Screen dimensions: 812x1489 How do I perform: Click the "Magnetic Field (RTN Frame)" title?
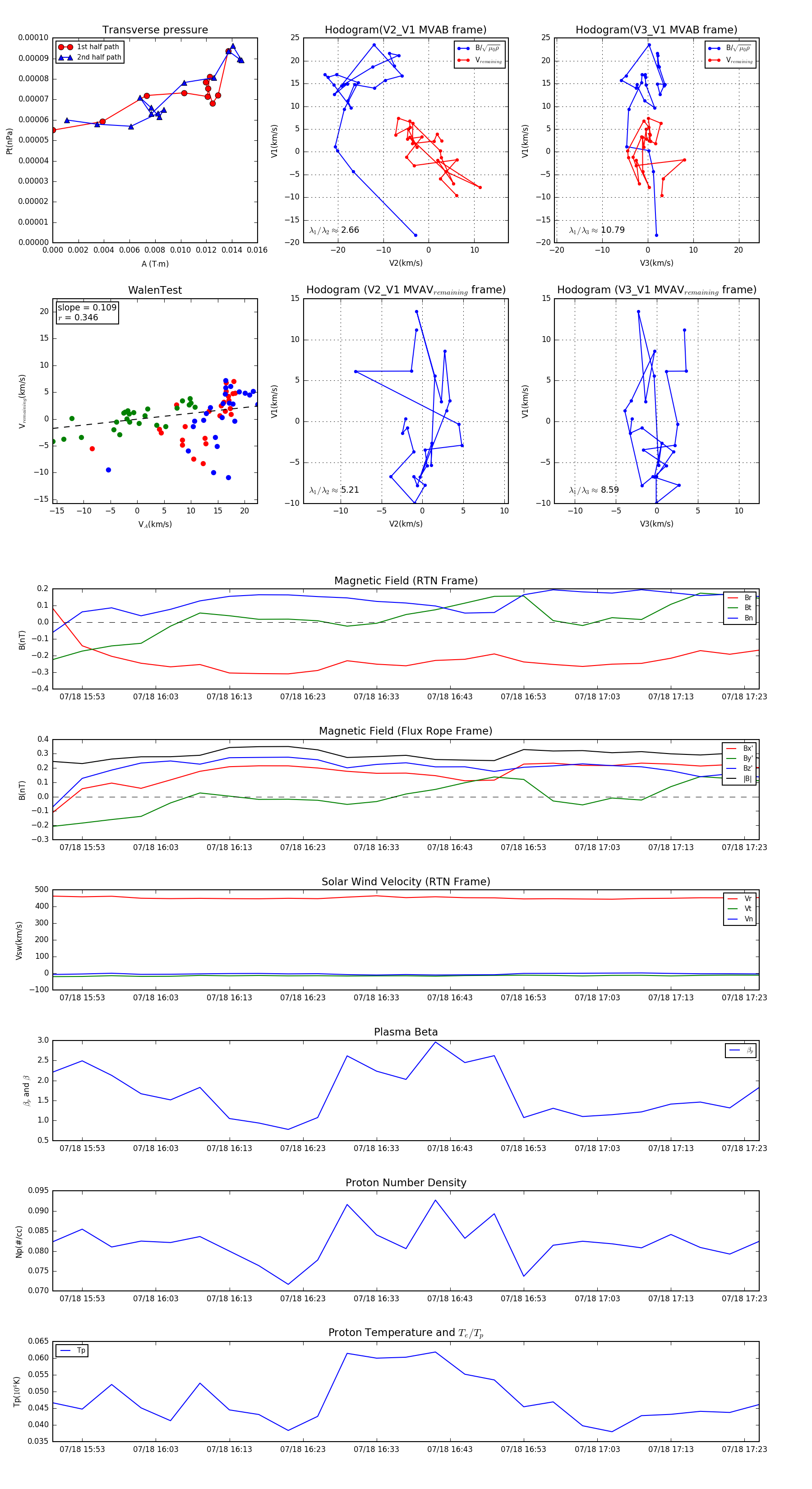[x=406, y=581]
